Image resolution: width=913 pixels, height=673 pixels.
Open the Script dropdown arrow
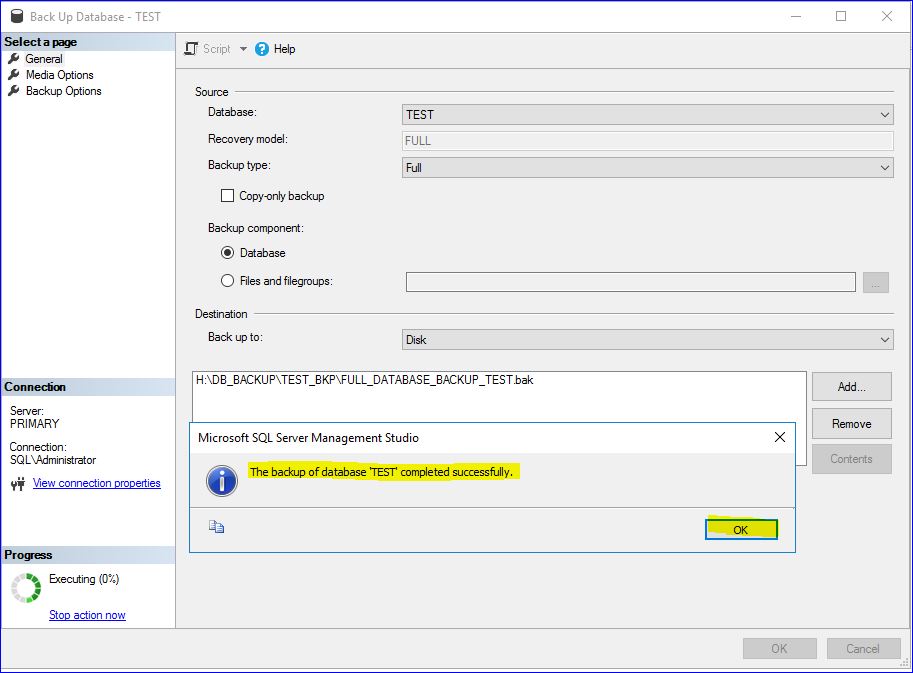coord(243,49)
